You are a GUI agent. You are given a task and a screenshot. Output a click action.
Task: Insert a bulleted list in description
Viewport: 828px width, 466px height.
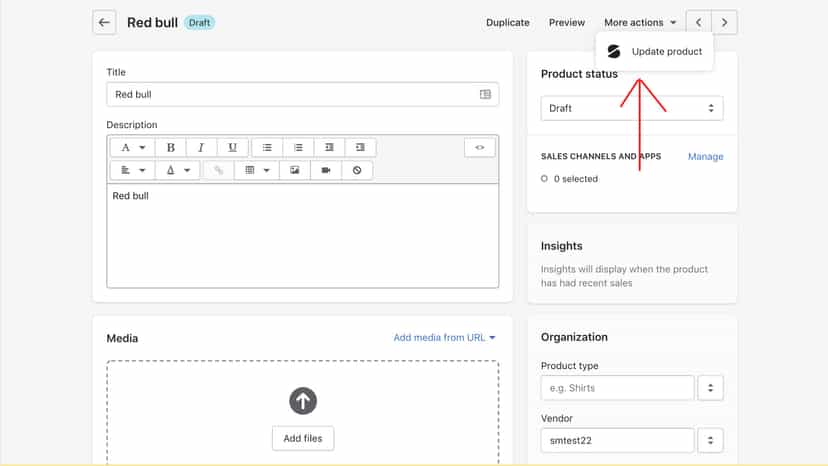click(267, 147)
